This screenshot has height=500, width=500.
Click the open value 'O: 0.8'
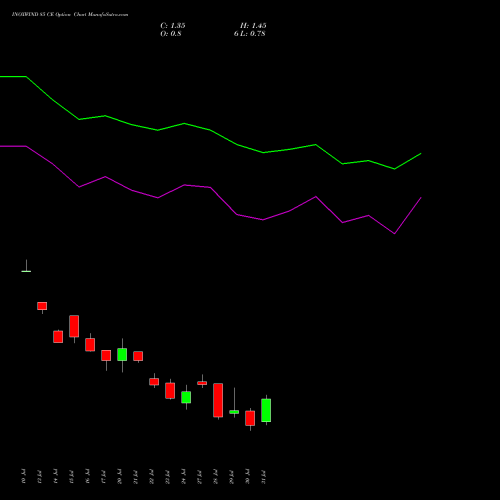171,34
